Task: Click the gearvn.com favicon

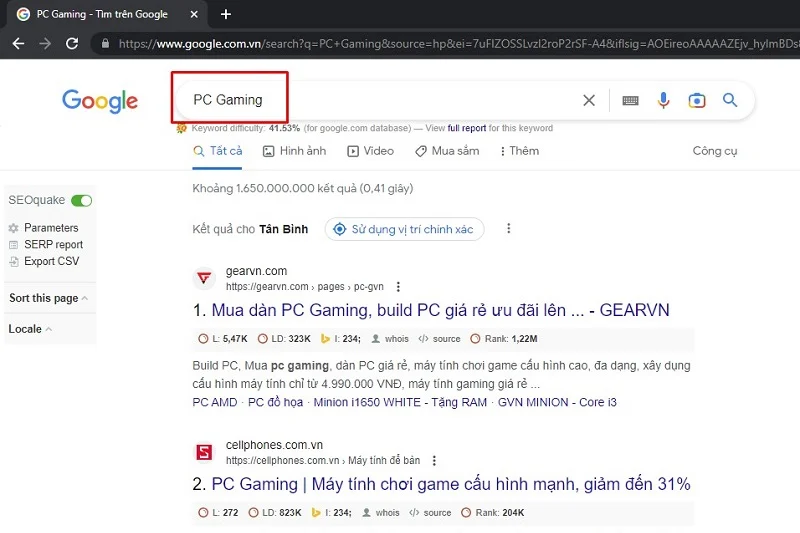Action: 204,278
